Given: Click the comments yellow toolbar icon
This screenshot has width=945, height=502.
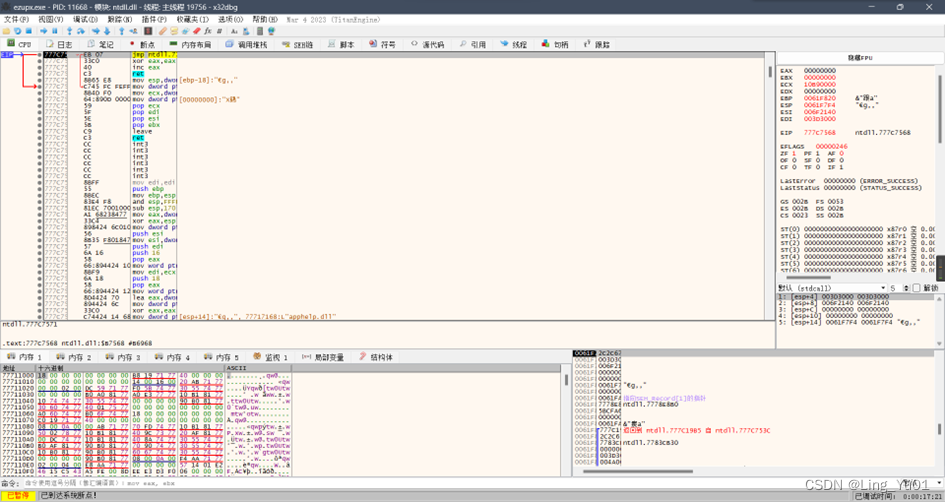Looking at the screenshot, I should (174, 31).
